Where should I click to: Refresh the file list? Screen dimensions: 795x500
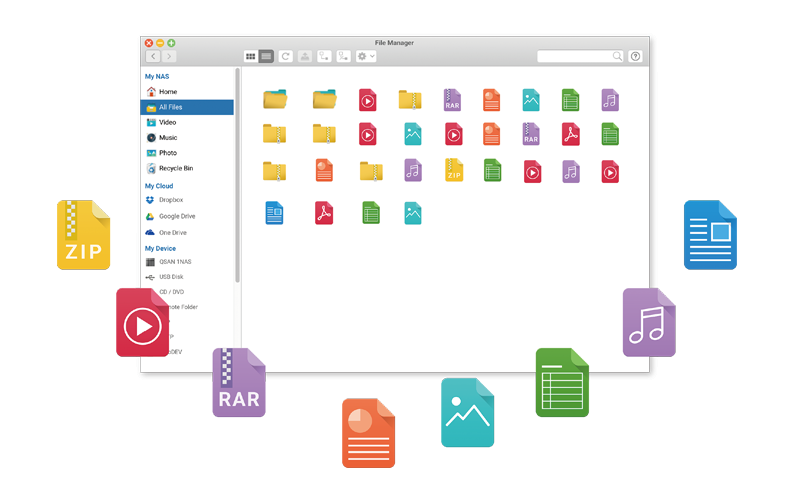point(285,56)
